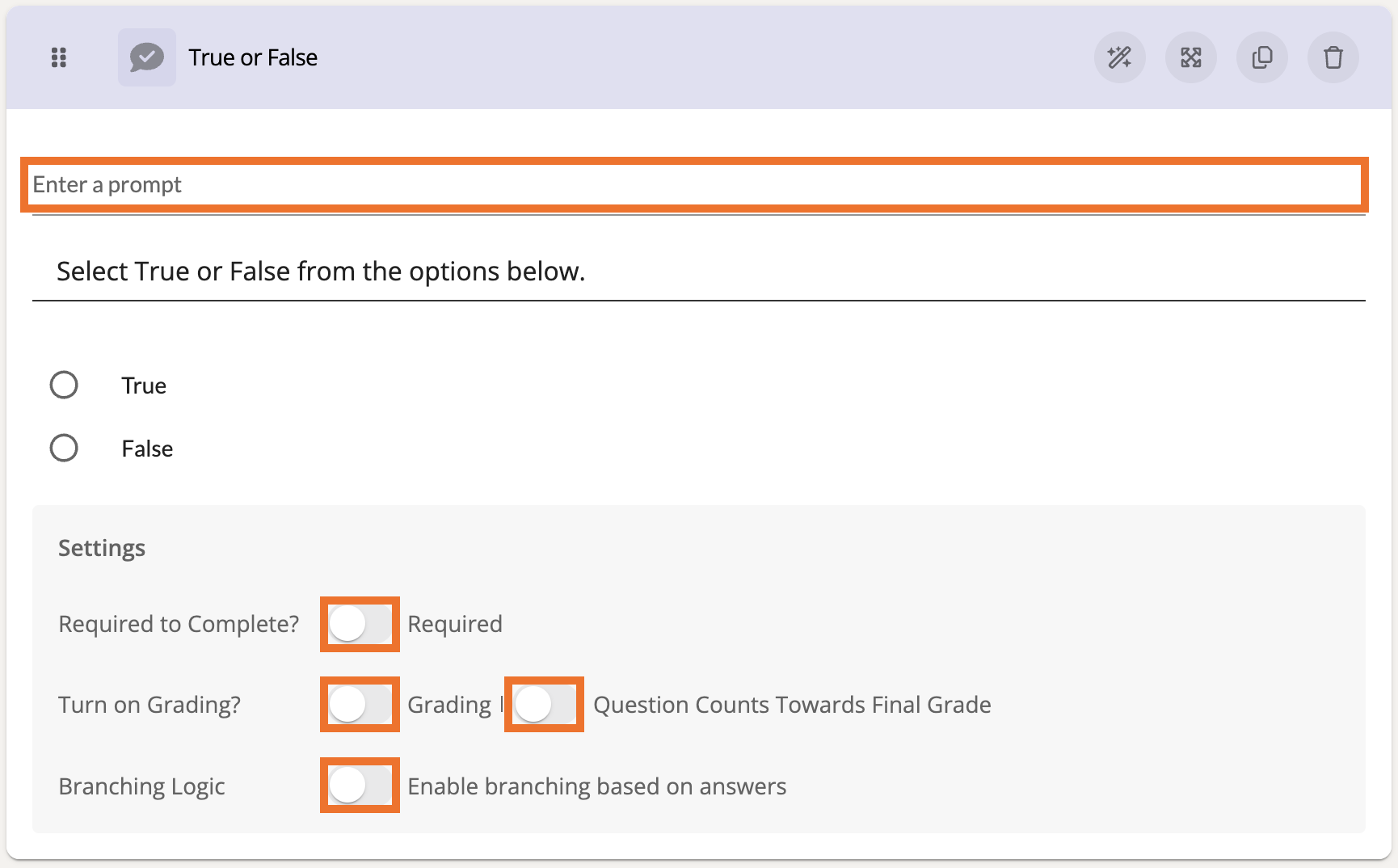Enable the Branching Logic switch
This screenshot has width=1398, height=868.
360,786
